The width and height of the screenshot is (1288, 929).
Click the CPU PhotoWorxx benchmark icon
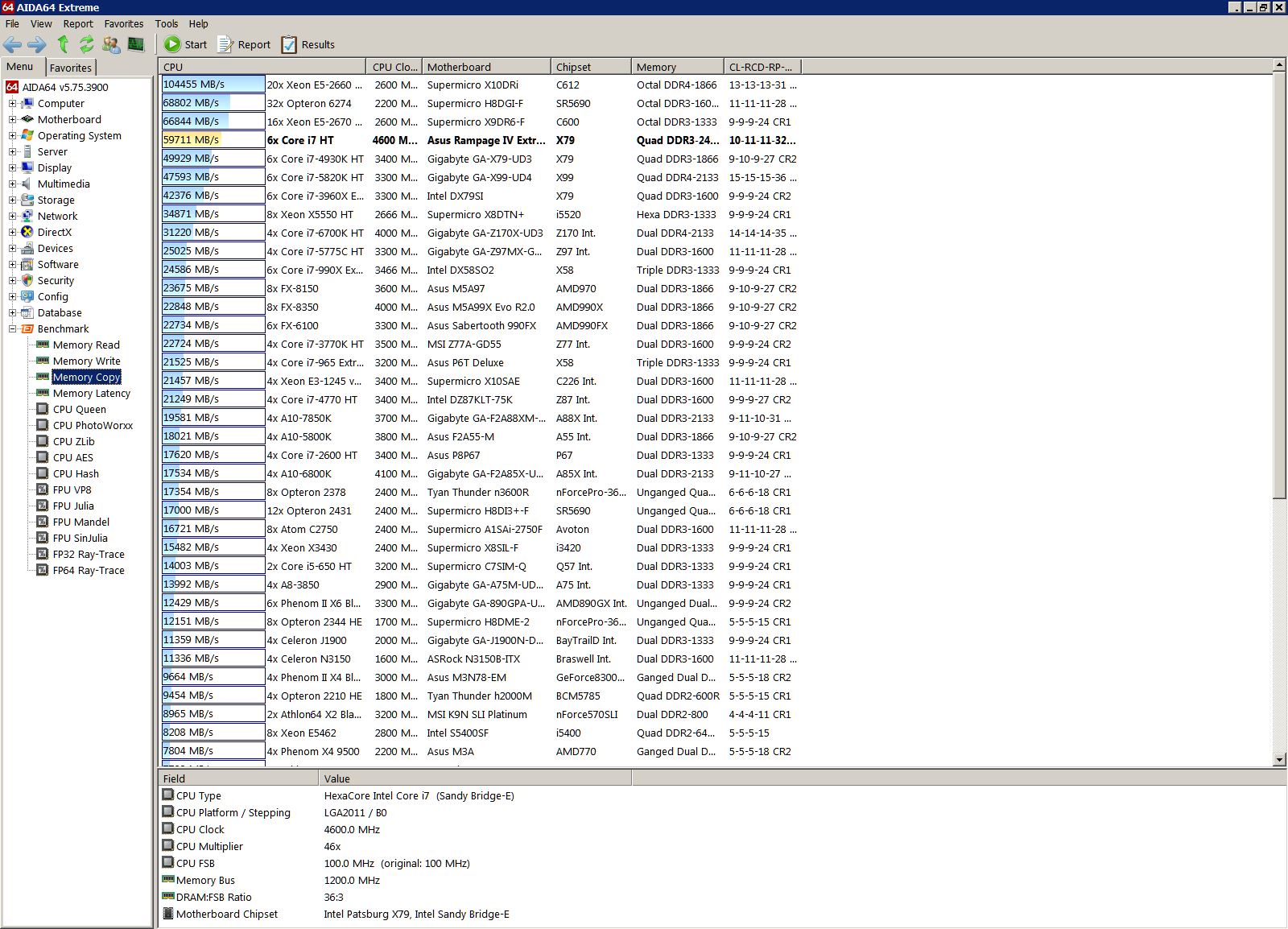[x=43, y=425]
